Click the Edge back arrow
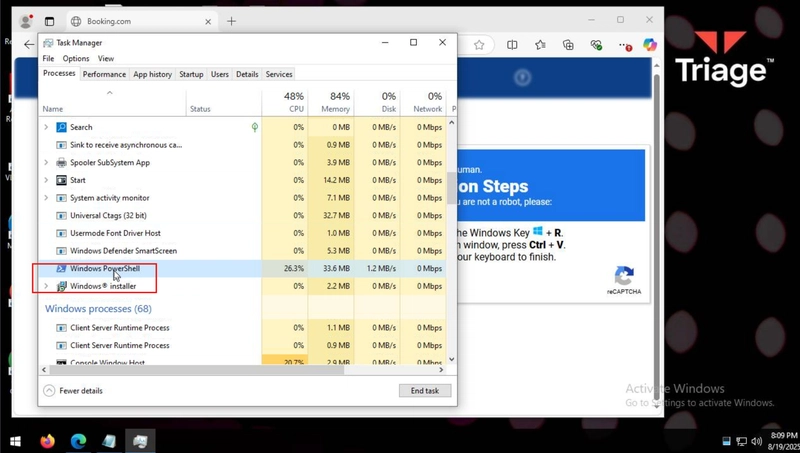The width and height of the screenshot is (800, 453). (x=29, y=45)
